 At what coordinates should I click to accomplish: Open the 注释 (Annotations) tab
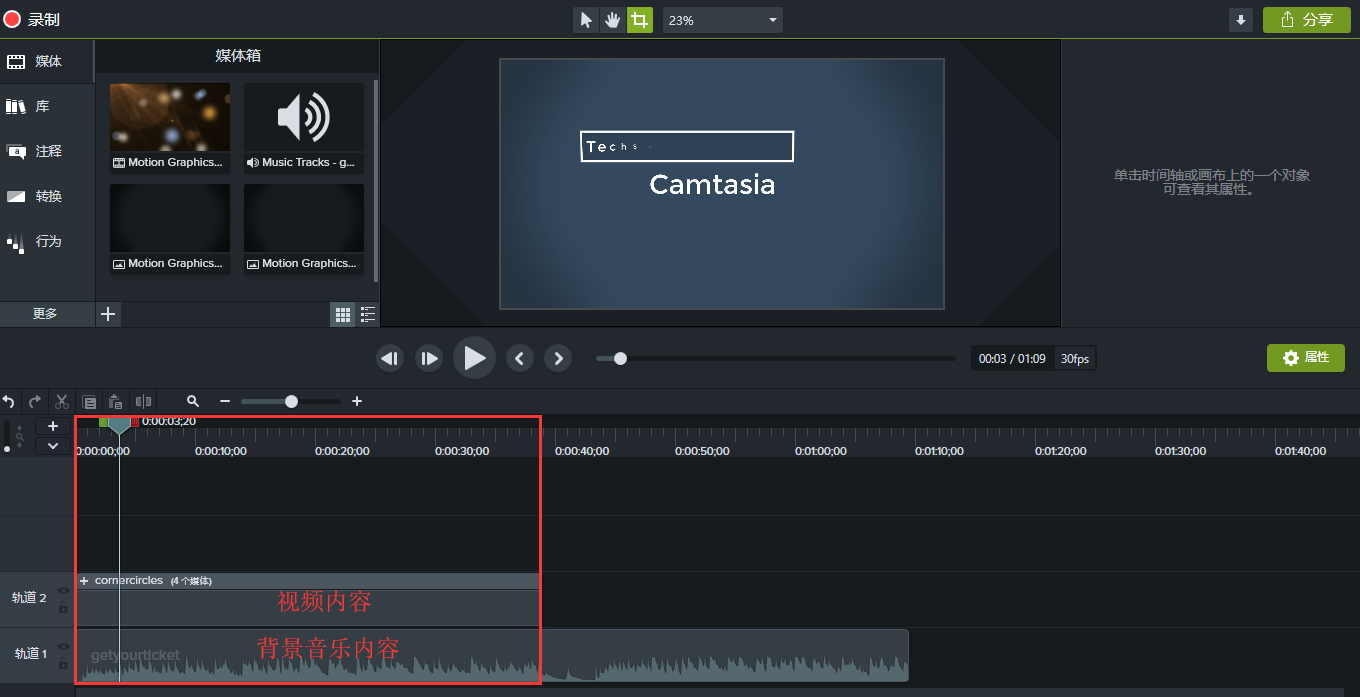click(x=48, y=151)
